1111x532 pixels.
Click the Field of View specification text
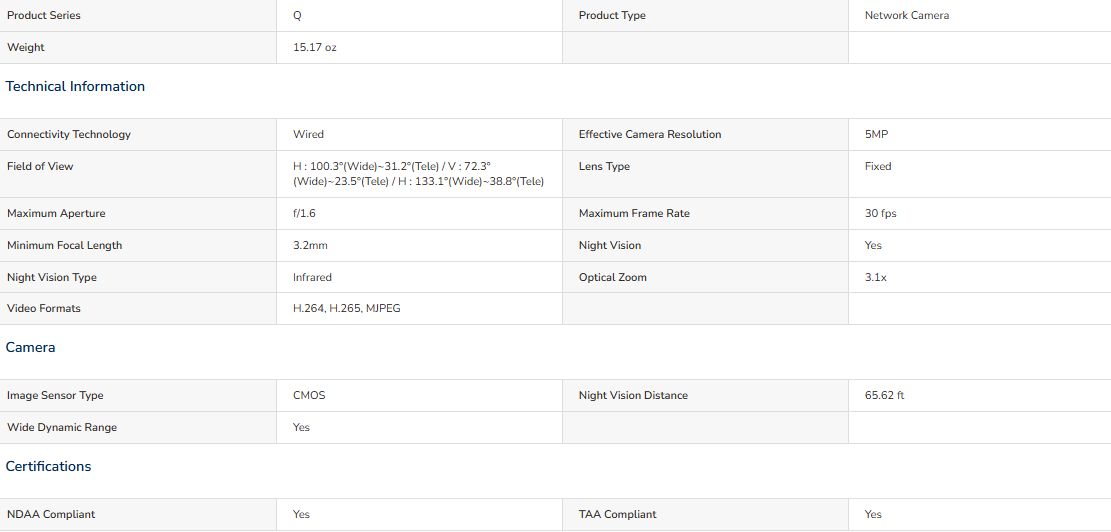(x=418, y=174)
